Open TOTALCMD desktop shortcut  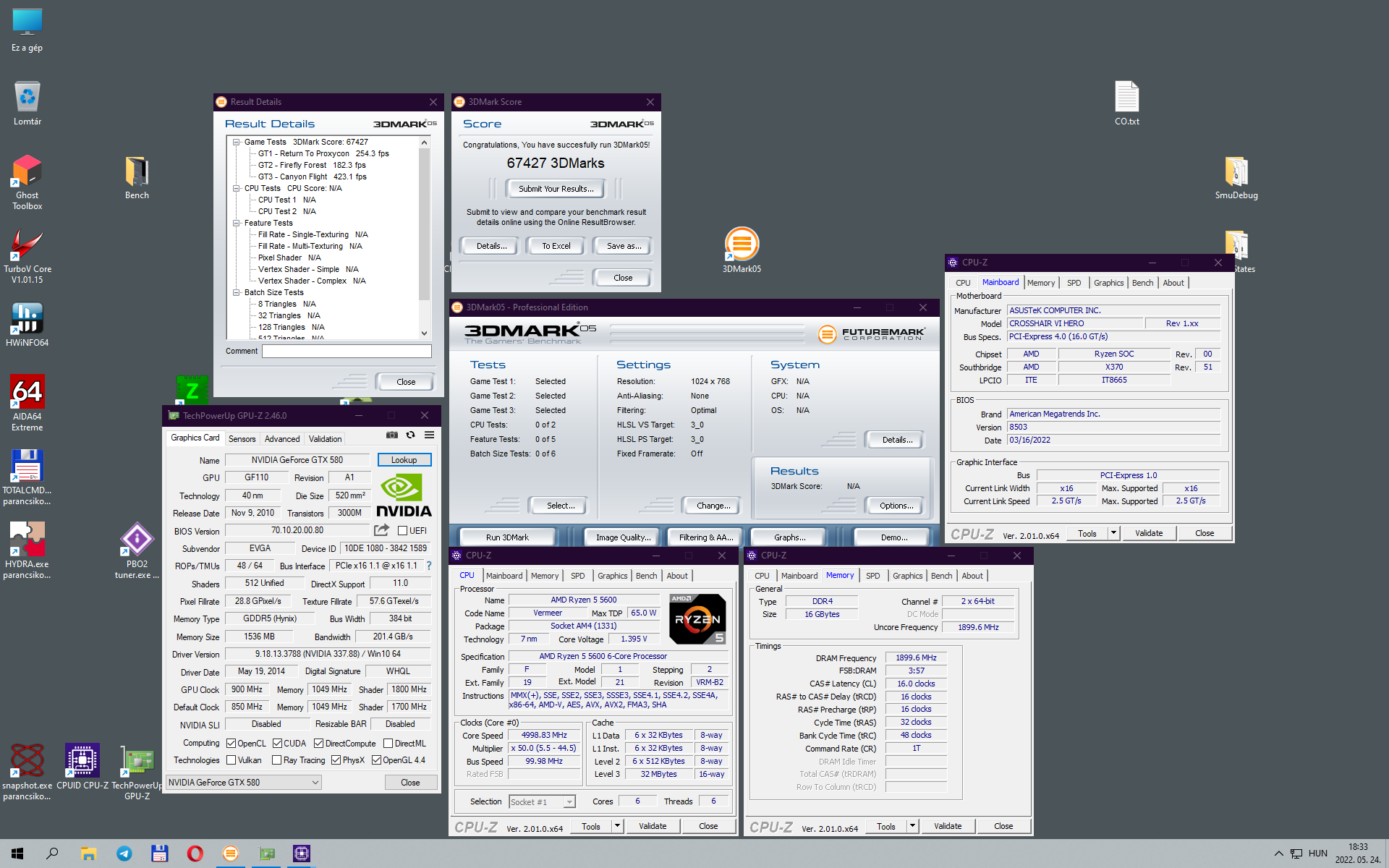27,477
